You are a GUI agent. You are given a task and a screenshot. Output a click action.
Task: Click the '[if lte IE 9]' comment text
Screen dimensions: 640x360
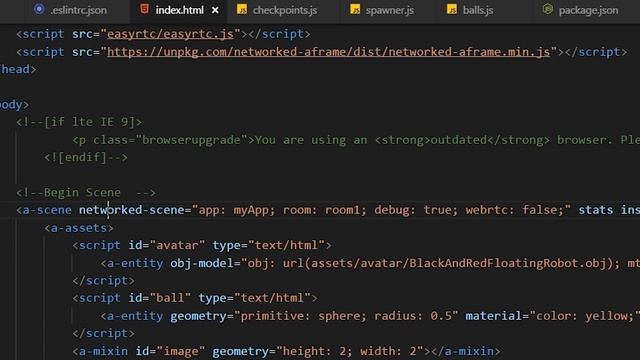89,122
